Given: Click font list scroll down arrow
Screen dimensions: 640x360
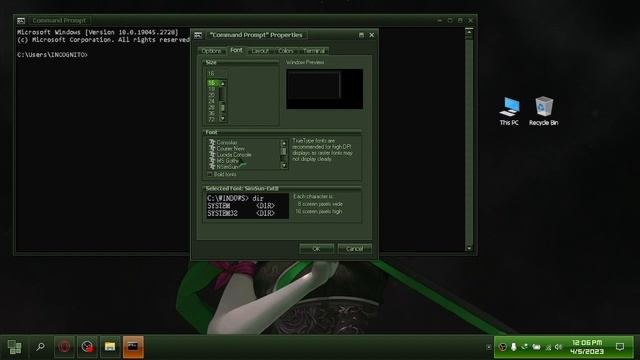Looking at the screenshot, I should pos(284,166).
